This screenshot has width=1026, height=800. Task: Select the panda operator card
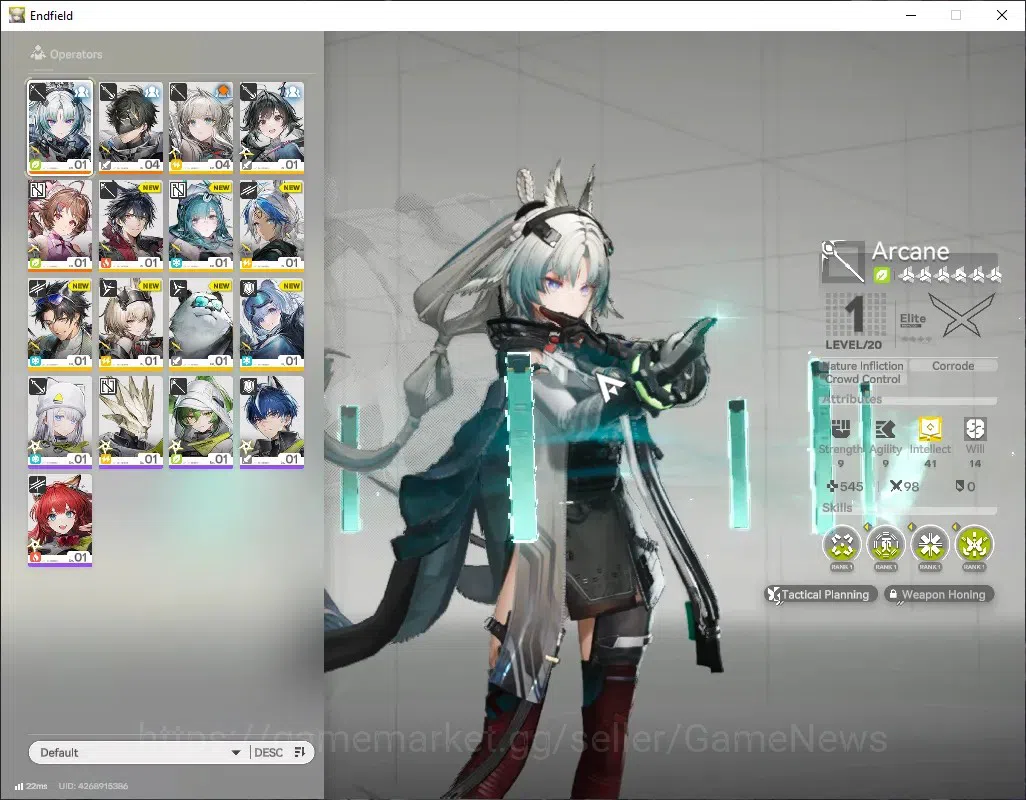(201, 324)
